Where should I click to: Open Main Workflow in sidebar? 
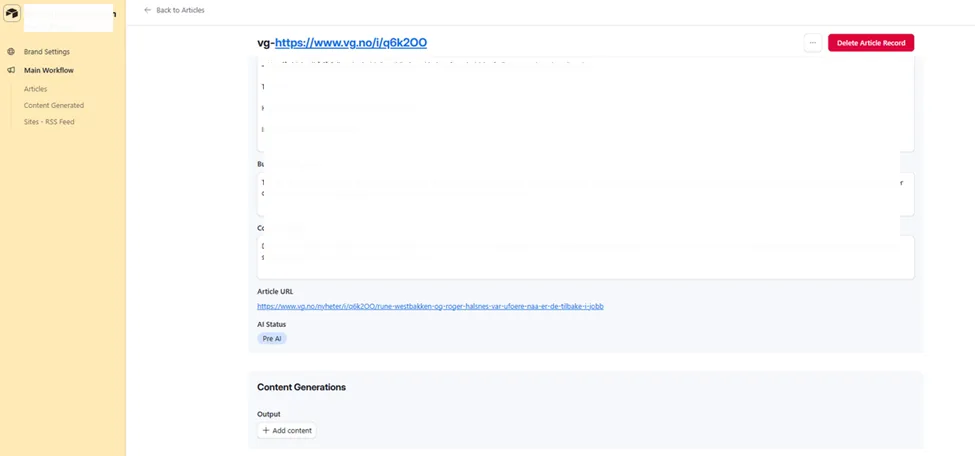(x=49, y=70)
